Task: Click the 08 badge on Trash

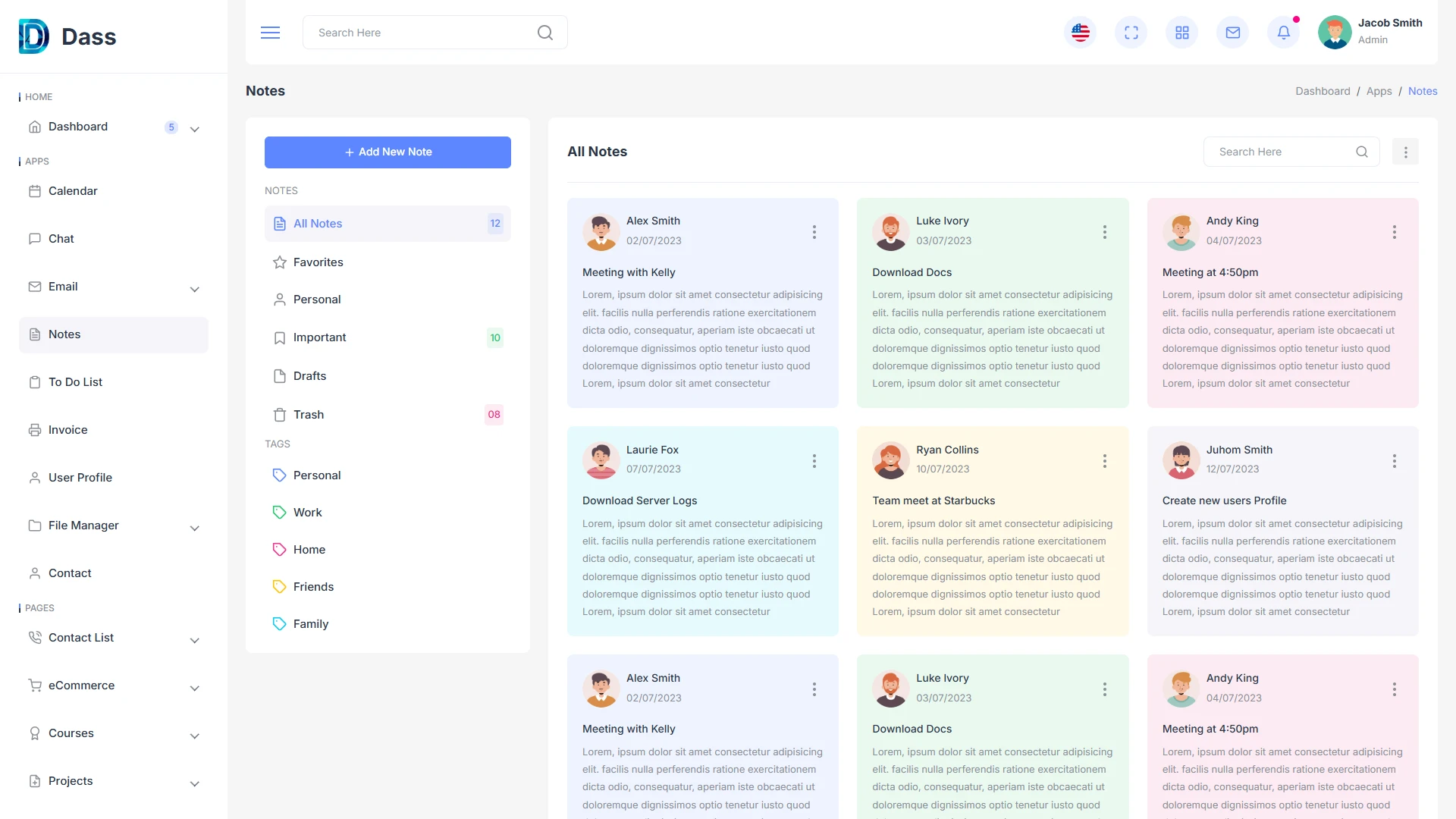Action: (494, 415)
